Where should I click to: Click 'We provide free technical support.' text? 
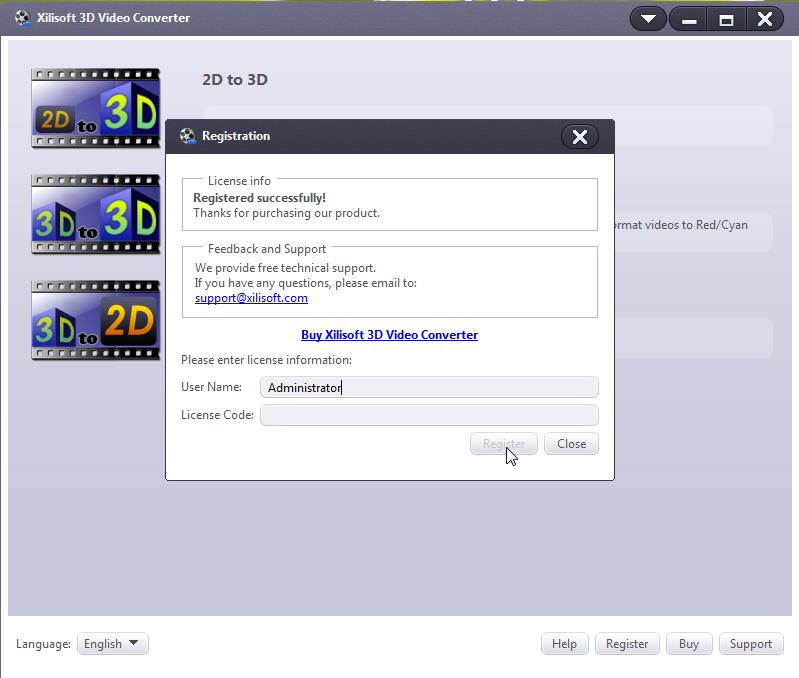(x=285, y=268)
